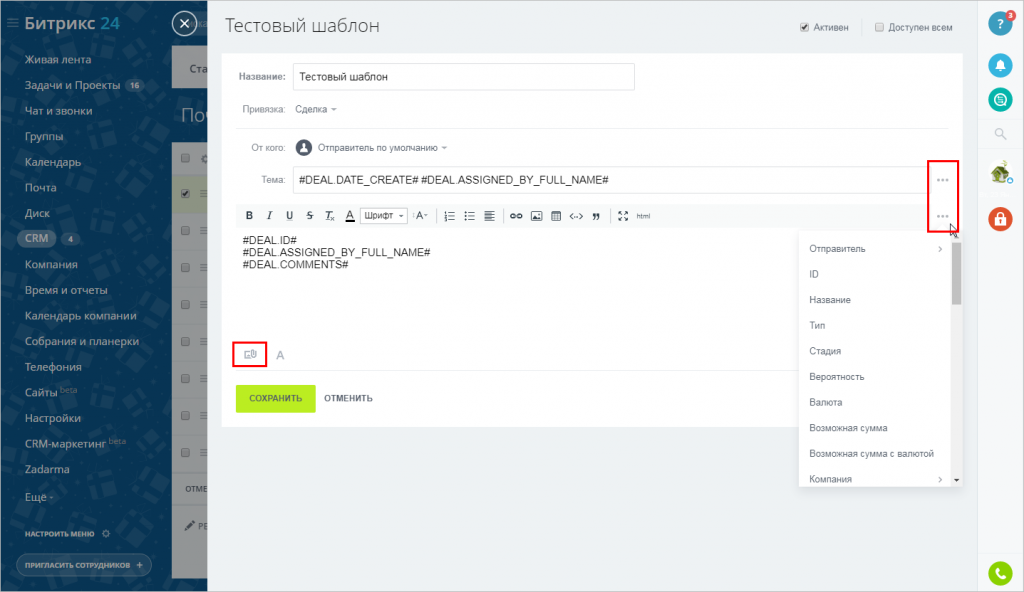Viewport: 1024px width, 592px height.
Task: Open Отправитель по умолчанию sender dropdown
Action: coord(382,148)
